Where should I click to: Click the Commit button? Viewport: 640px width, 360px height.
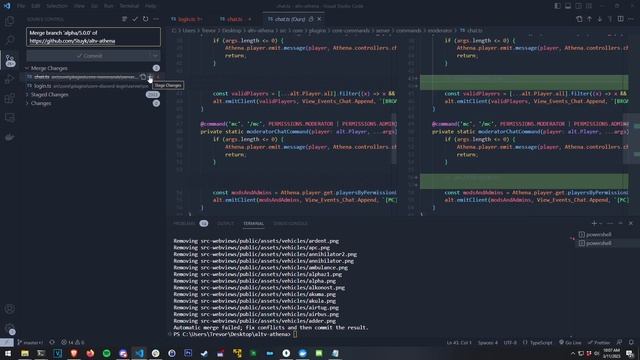[89, 56]
